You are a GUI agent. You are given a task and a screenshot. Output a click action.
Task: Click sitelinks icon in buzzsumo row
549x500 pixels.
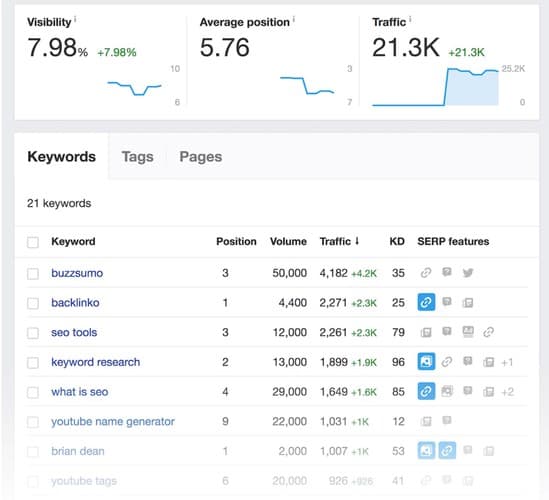(x=426, y=272)
